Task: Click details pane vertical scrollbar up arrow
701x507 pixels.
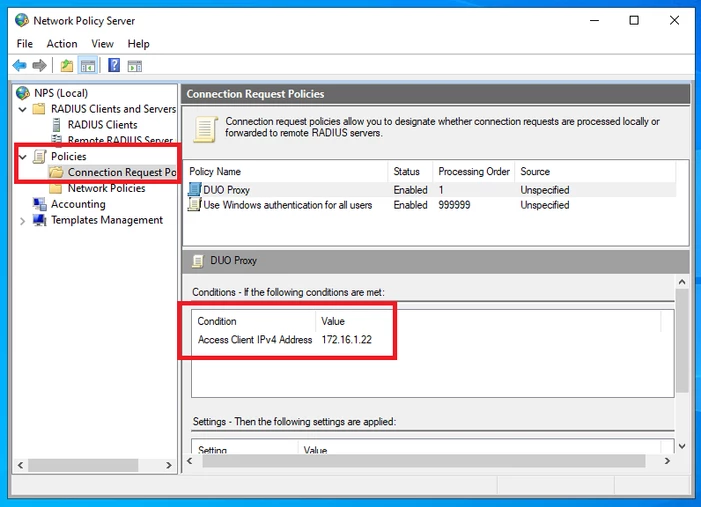Action: pos(682,282)
